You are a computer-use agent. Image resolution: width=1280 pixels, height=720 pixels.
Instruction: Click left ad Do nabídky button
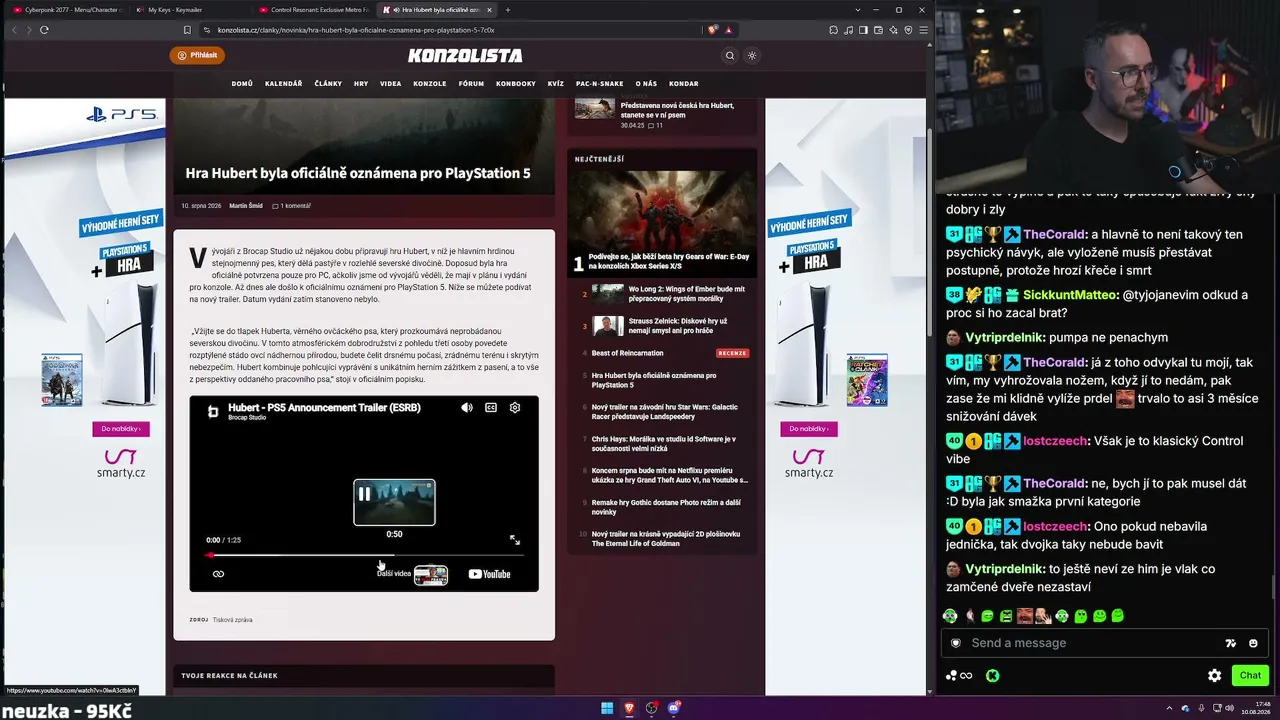click(121, 429)
